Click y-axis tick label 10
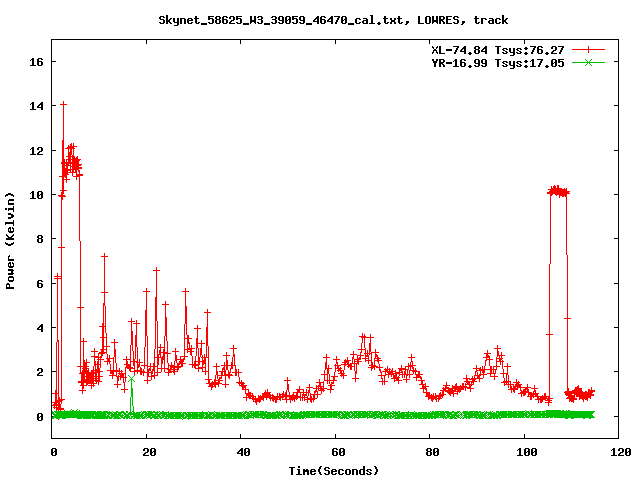Image resolution: width=640 pixels, height=480 pixels. click(x=36, y=195)
